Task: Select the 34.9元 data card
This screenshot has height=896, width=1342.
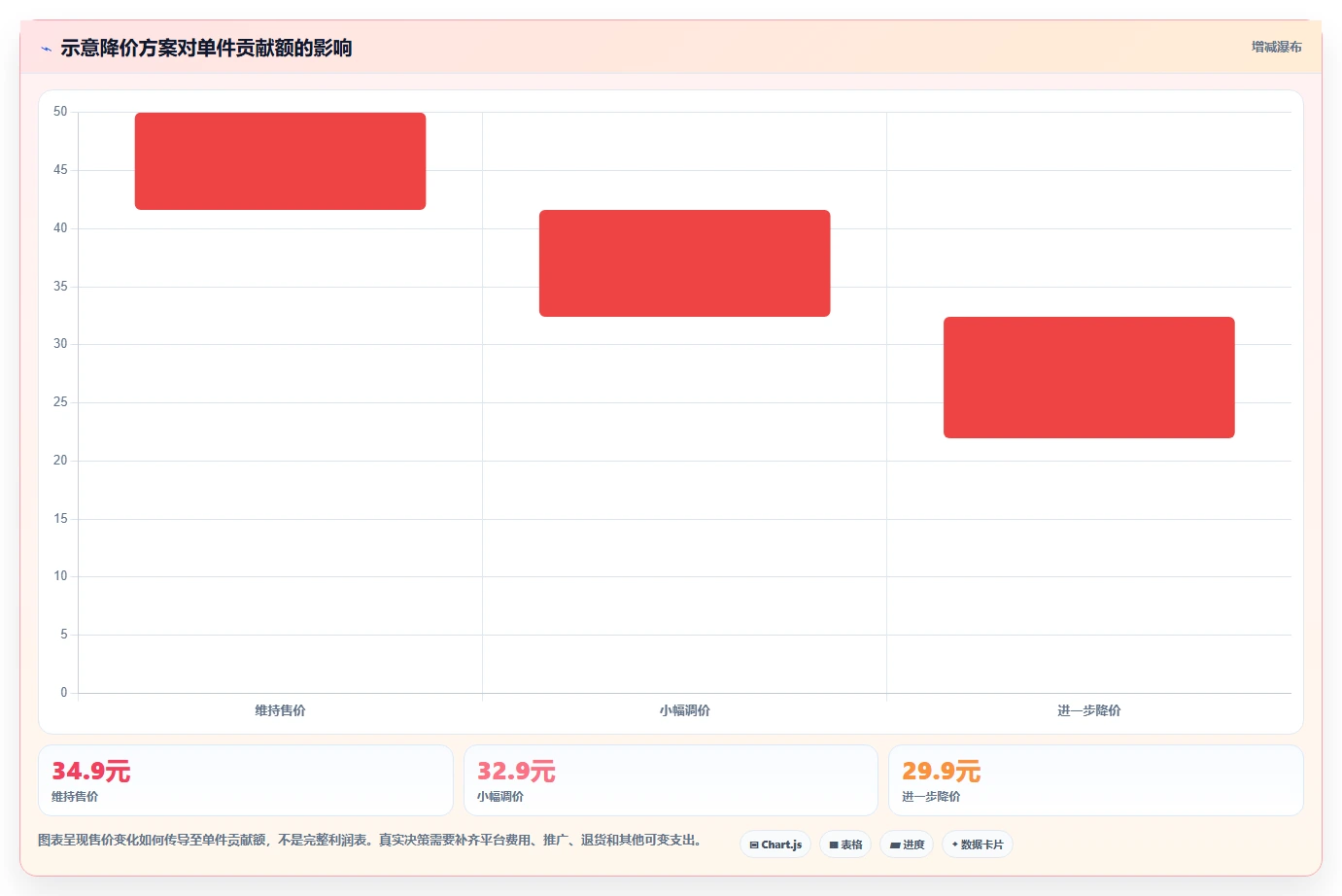Action: pyautogui.click(x=246, y=780)
